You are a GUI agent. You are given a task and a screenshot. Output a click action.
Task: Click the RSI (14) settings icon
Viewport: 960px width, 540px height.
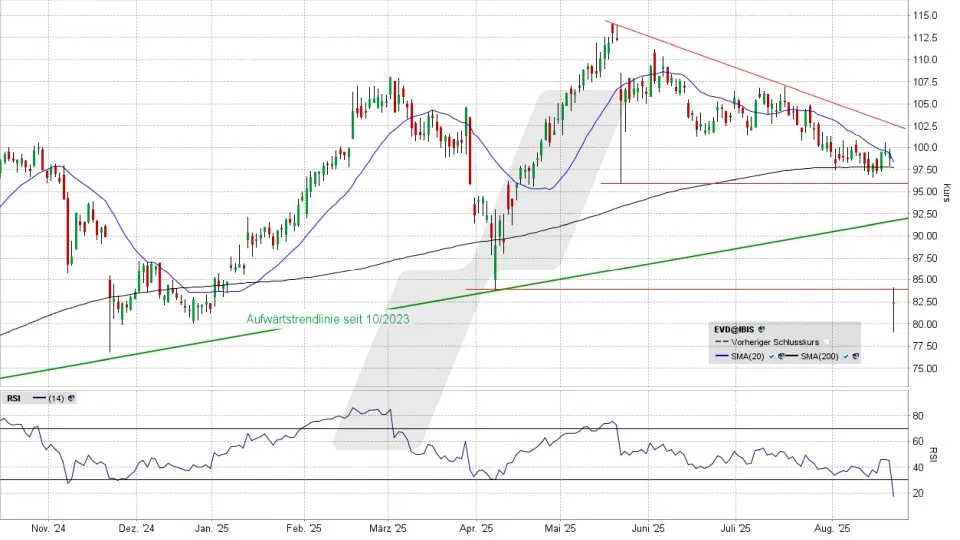coord(72,399)
